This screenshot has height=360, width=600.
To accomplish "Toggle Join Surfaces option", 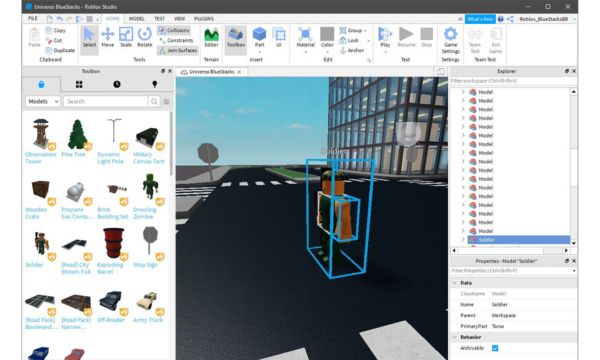I will pos(178,50).
